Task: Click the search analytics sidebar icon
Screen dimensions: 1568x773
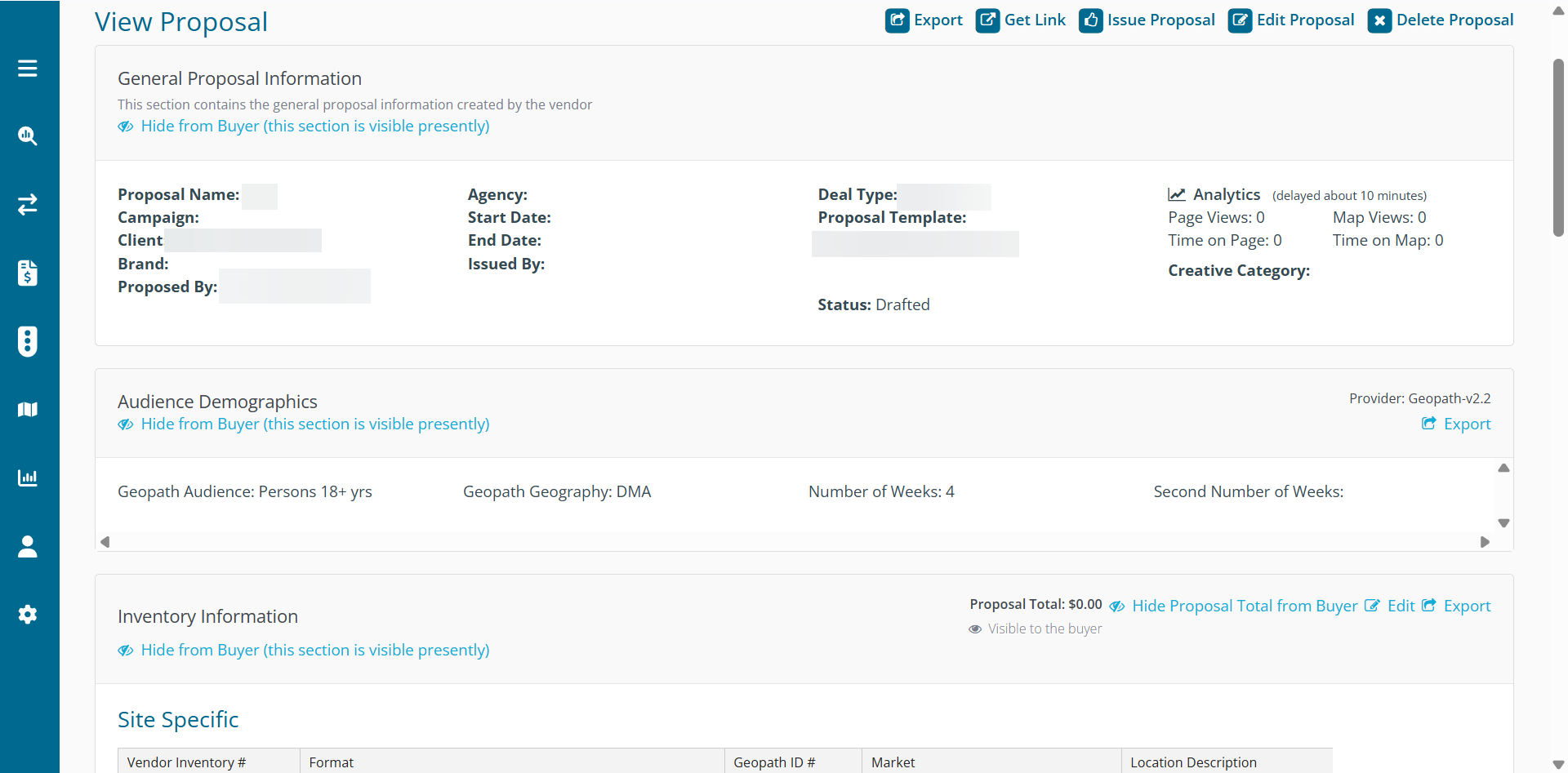Action: 28,136
